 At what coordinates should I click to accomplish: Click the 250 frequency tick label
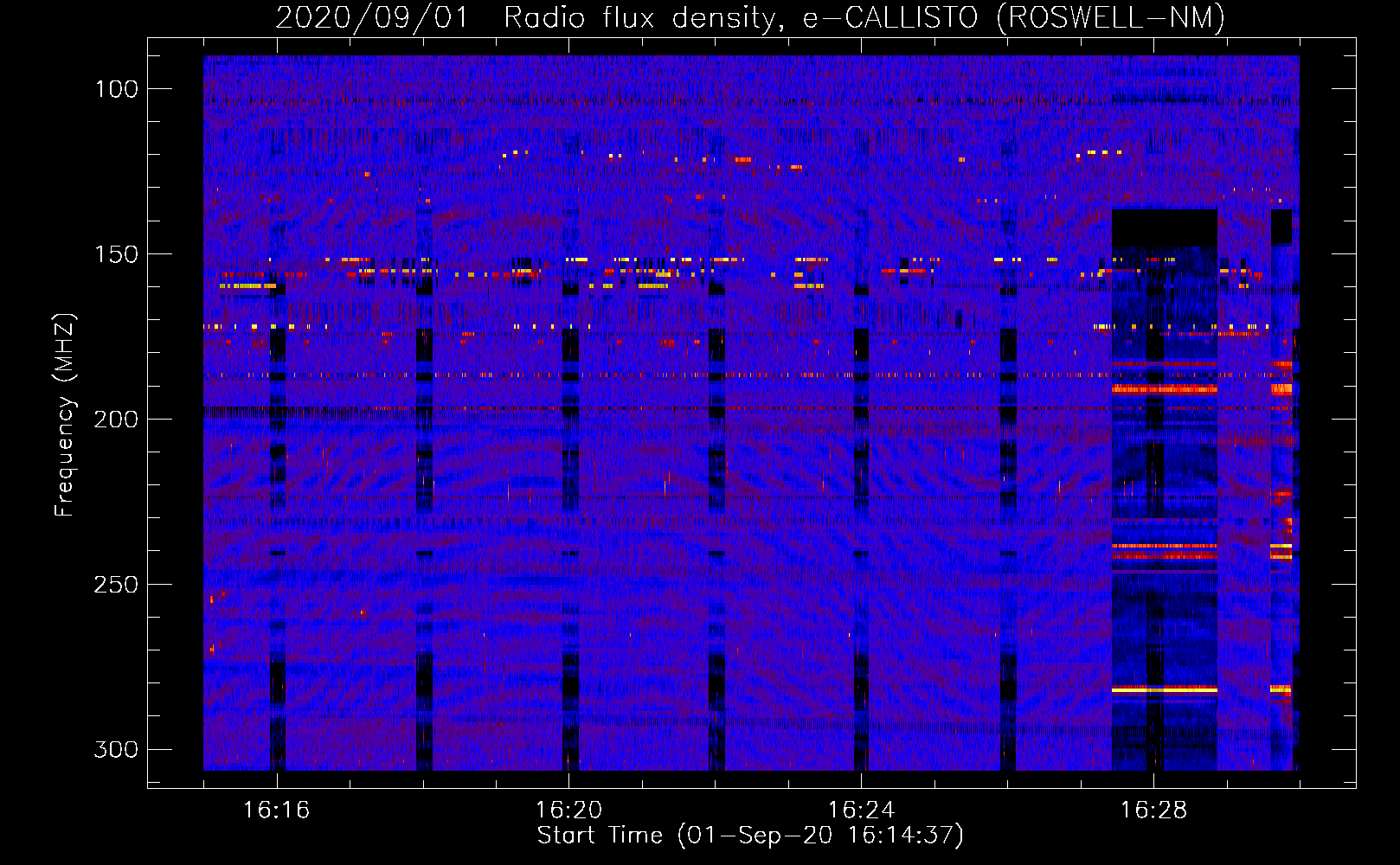116,585
